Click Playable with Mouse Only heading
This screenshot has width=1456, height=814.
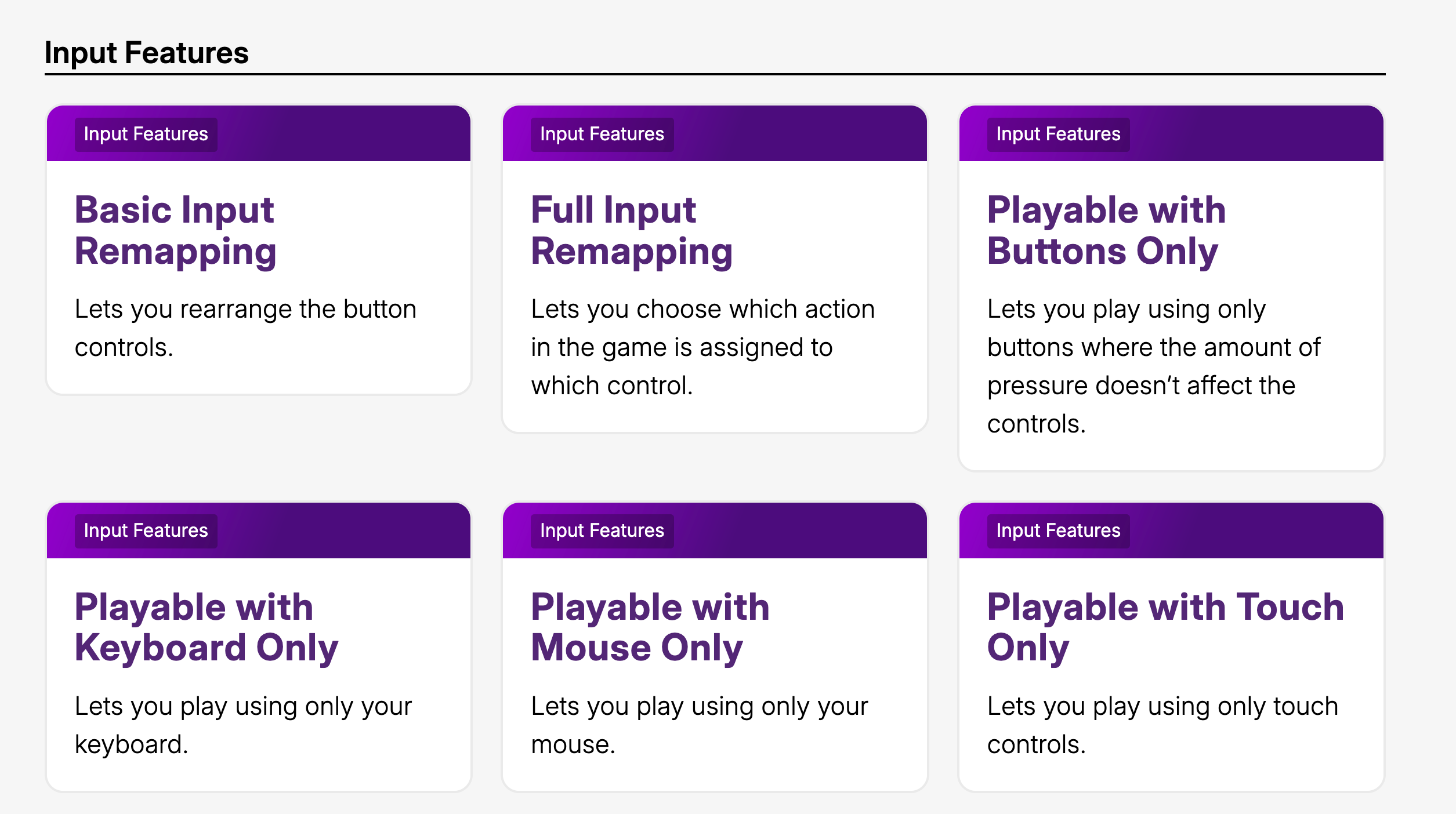click(650, 627)
